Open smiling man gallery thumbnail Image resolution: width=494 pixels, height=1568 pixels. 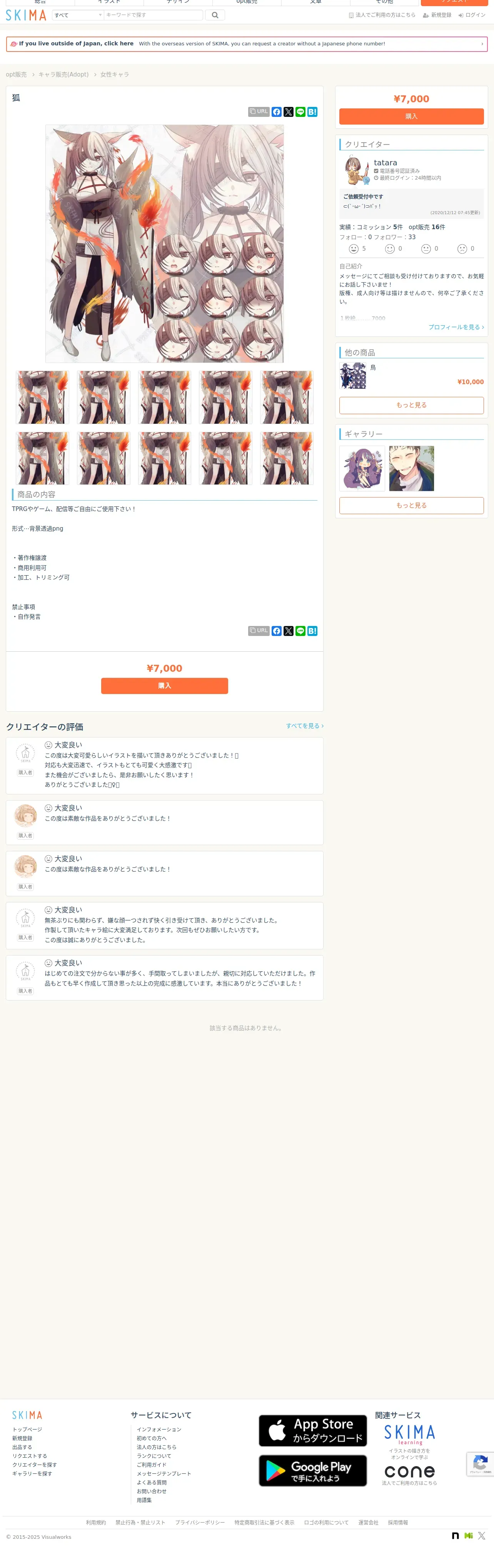(412, 468)
